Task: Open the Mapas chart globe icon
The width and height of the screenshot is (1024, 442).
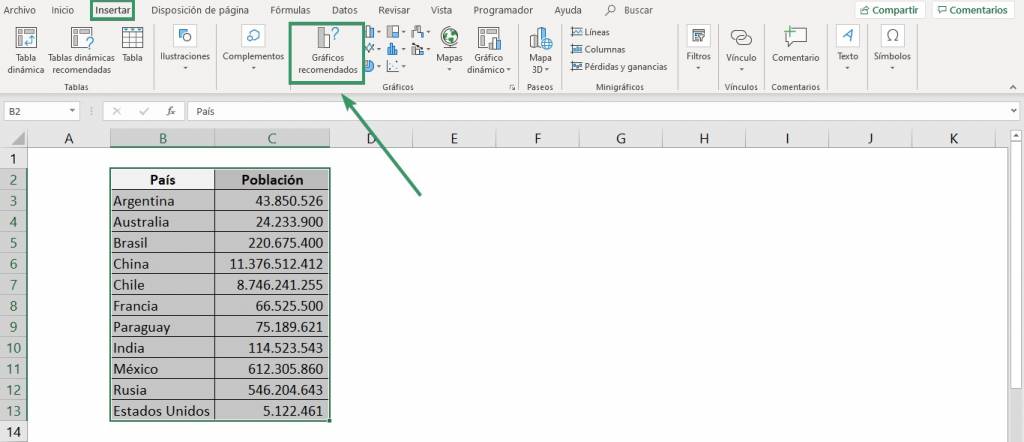Action: 449,38
